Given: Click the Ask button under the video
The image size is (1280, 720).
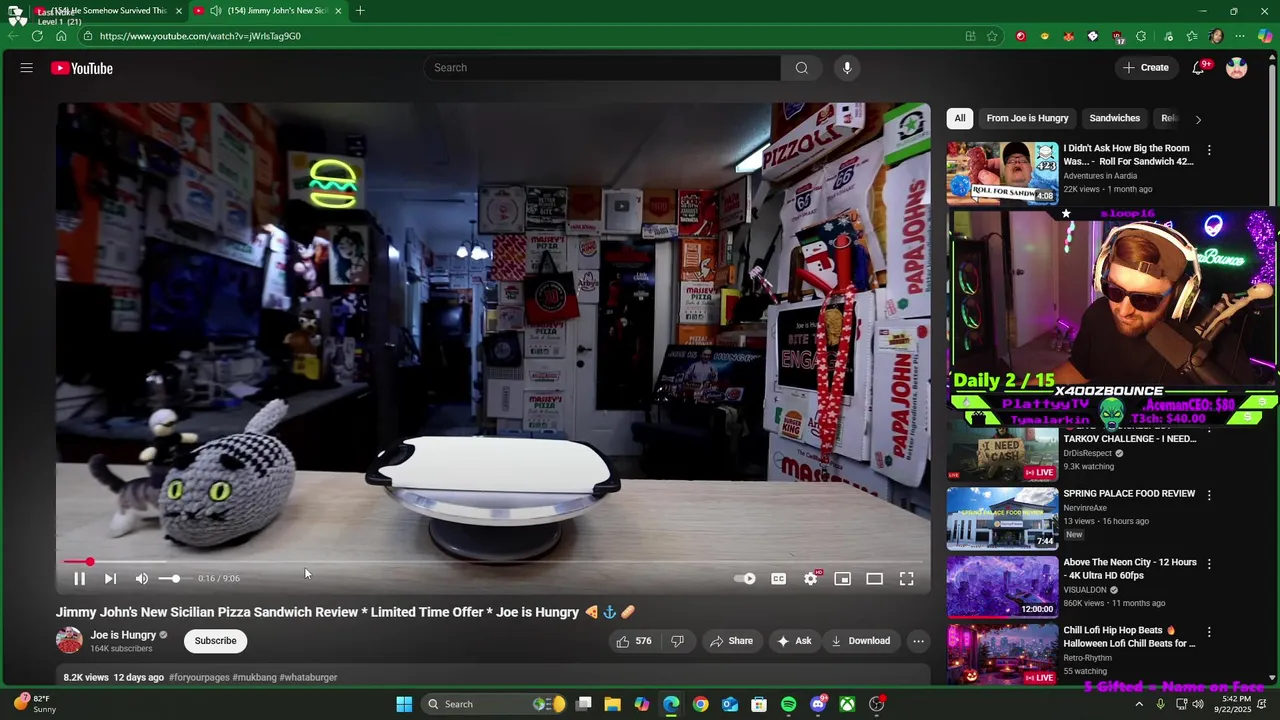Looking at the screenshot, I should pos(794,641).
